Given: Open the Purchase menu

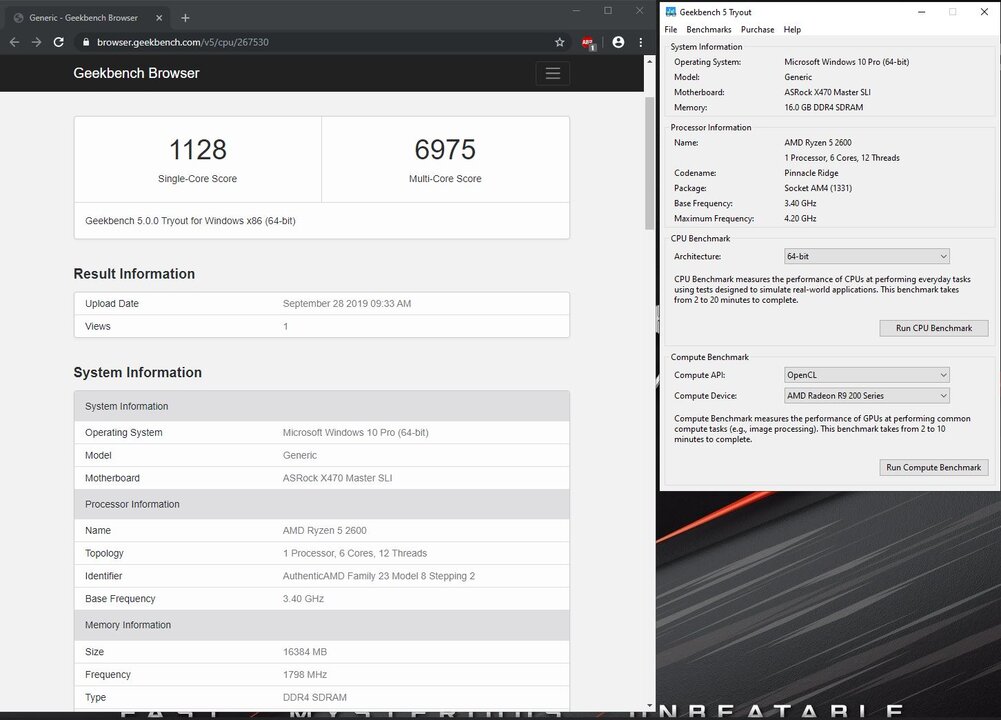Looking at the screenshot, I should click(x=757, y=29).
